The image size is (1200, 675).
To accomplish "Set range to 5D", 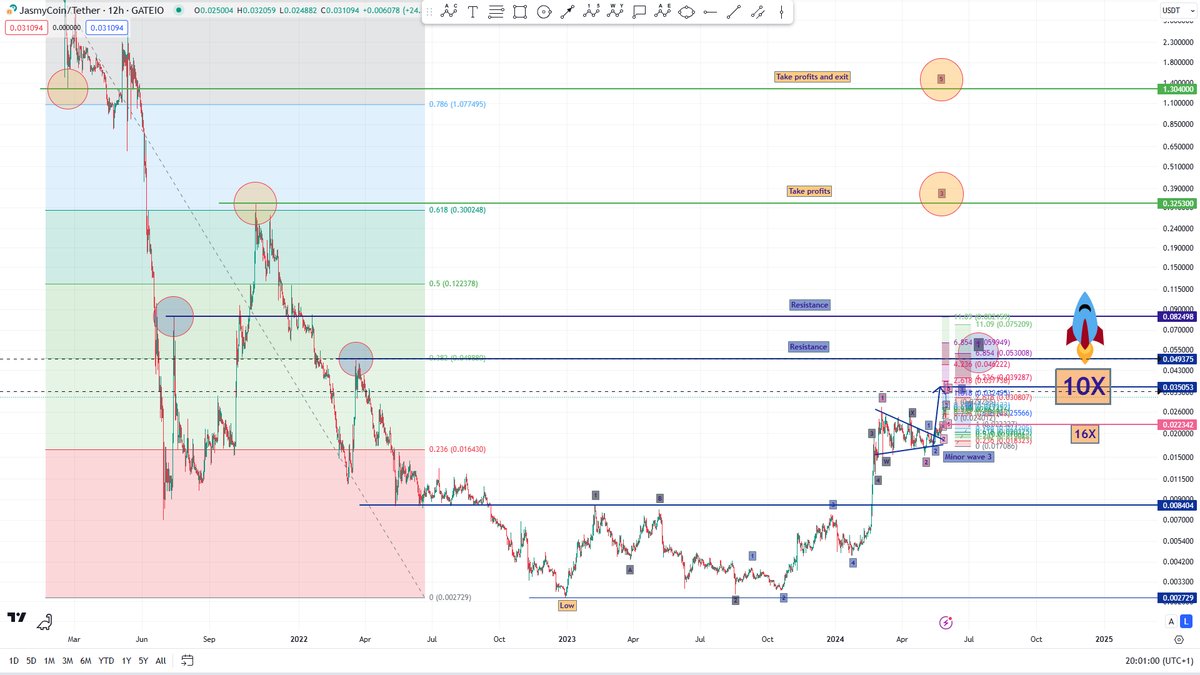I will coord(31,661).
